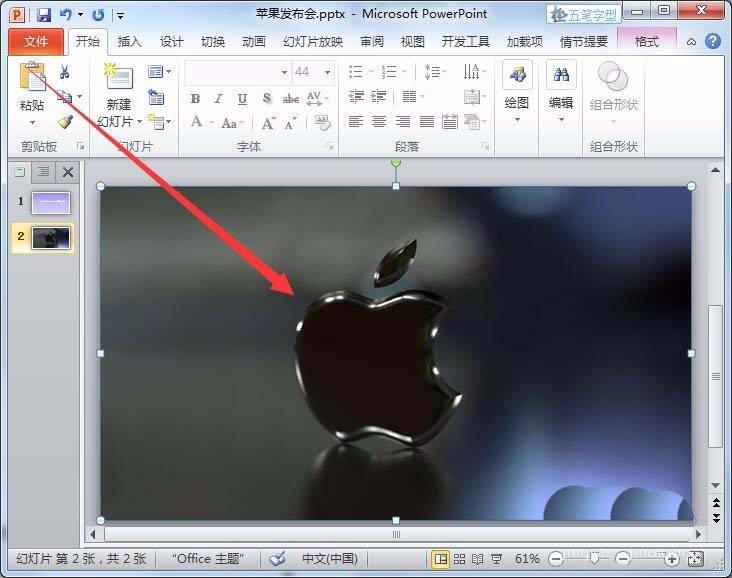Image resolution: width=732 pixels, height=578 pixels.
Task: Click 中文(中国) language in status bar
Action: (330, 558)
